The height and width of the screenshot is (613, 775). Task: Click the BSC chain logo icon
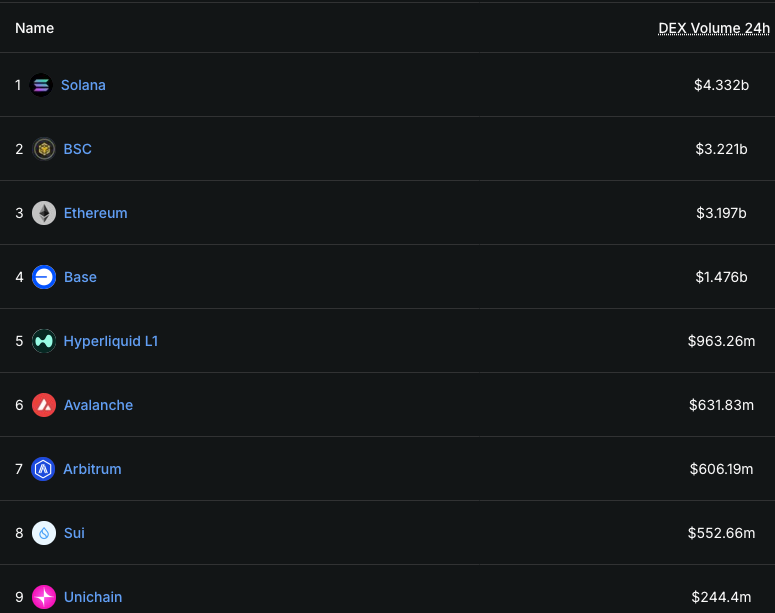(44, 149)
